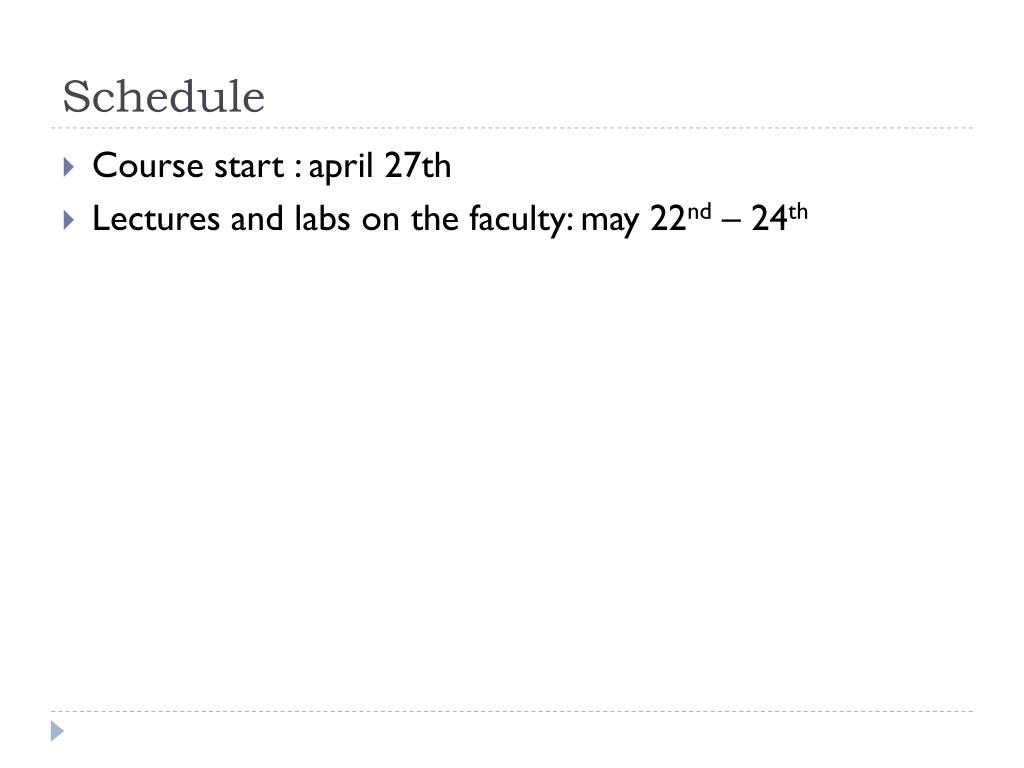The height and width of the screenshot is (768, 1024).
Task: Click the dotted line under the title
Action: click(x=512, y=128)
